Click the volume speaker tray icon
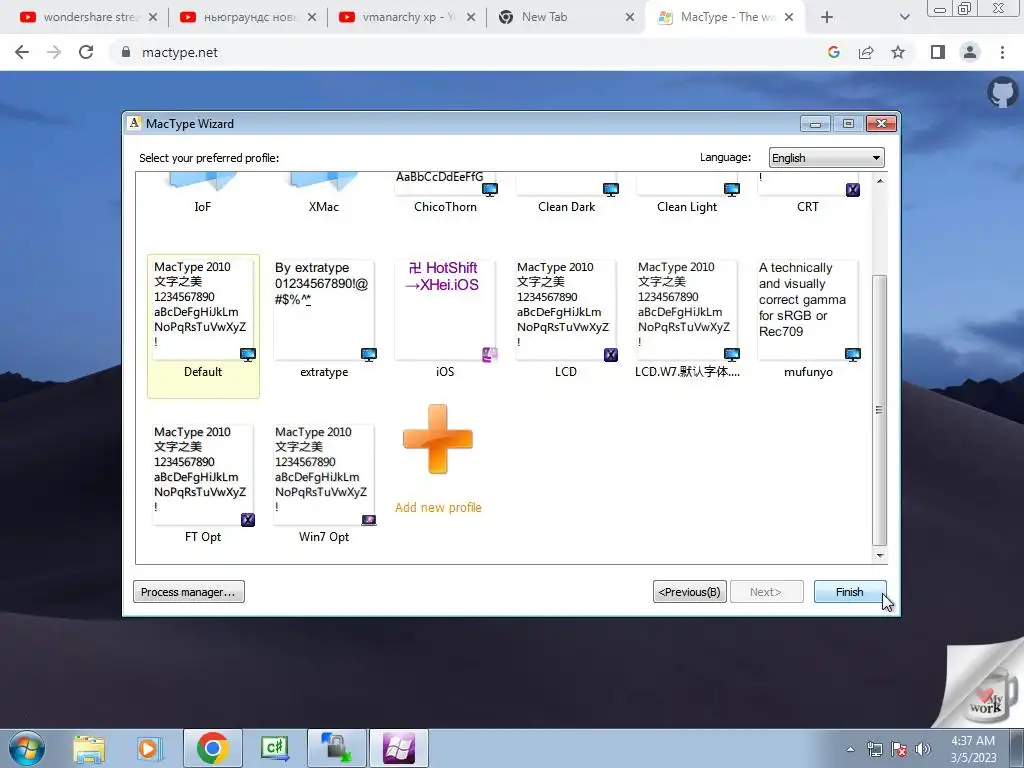Viewport: 1024px width, 768px height. click(x=923, y=749)
